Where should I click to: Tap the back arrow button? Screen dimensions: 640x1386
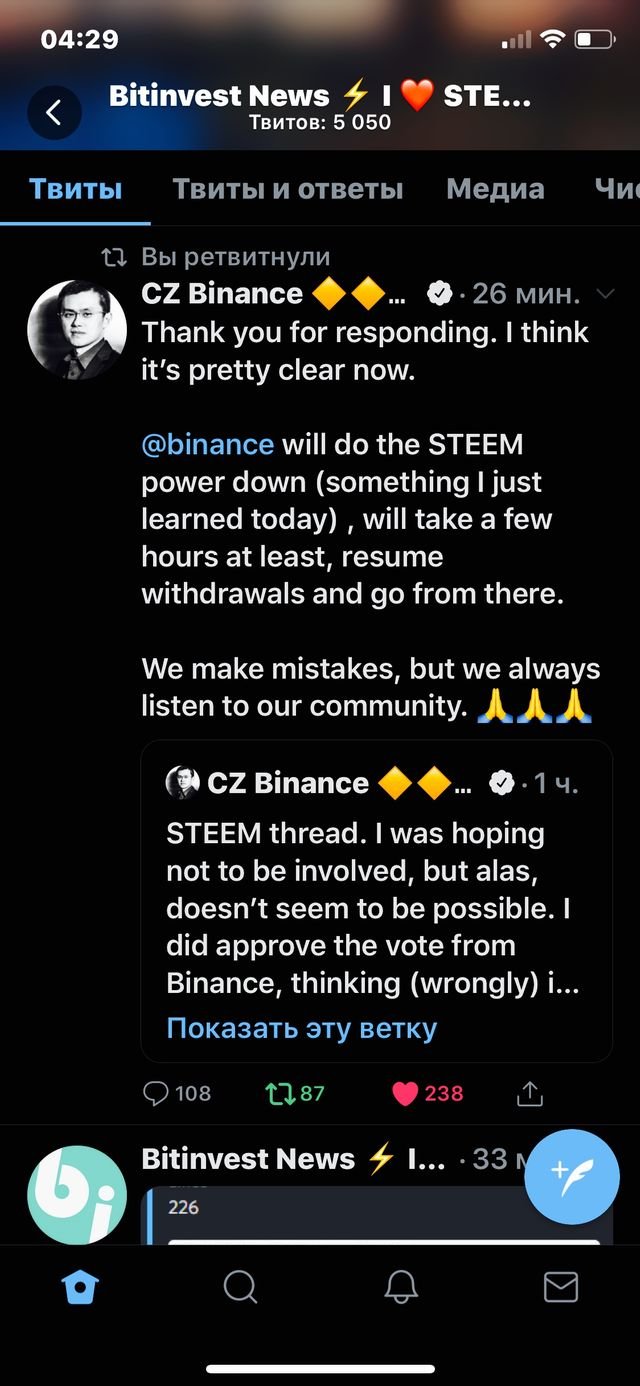[x=54, y=112]
